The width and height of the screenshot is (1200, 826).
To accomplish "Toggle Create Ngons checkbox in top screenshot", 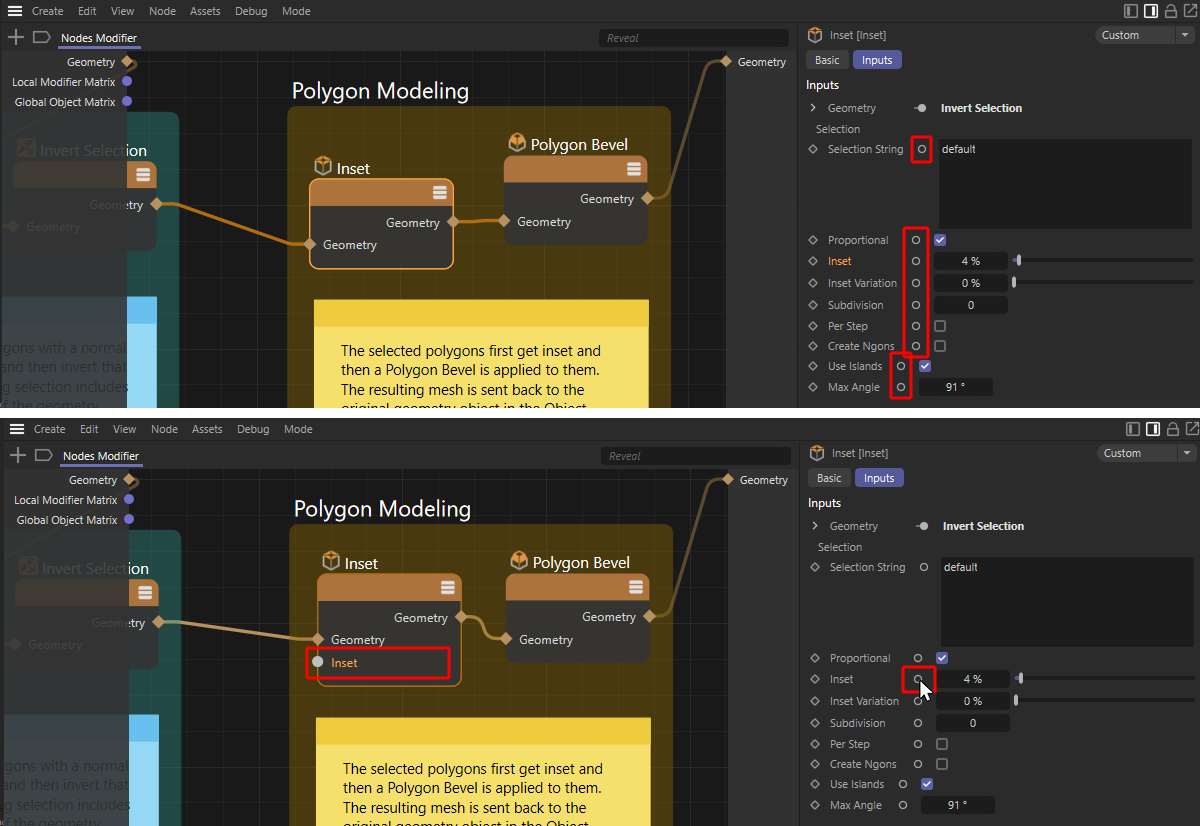I will (940, 346).
